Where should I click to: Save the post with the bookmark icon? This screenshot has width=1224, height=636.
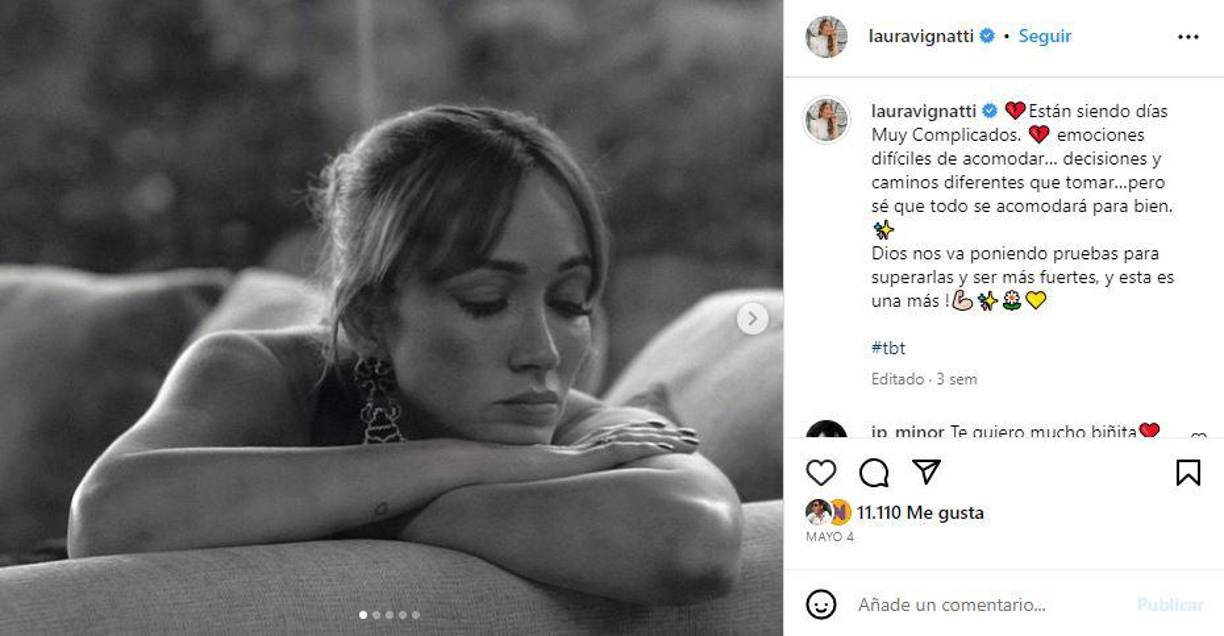click(x=1186, y=472)
